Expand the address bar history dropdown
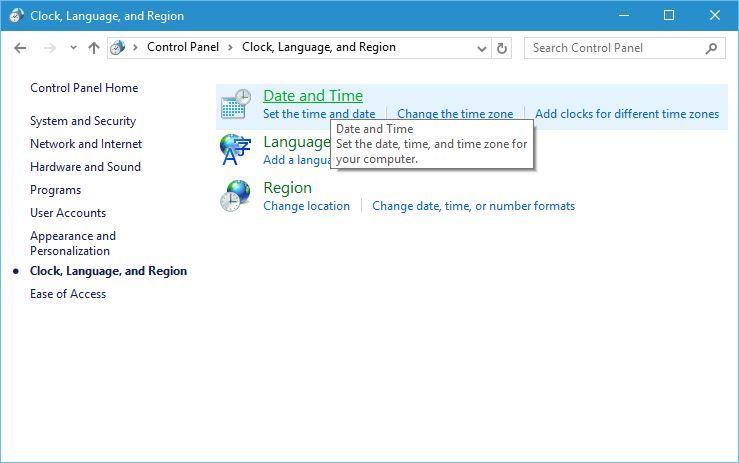739x463 pixels. click(x=482, y=49)
